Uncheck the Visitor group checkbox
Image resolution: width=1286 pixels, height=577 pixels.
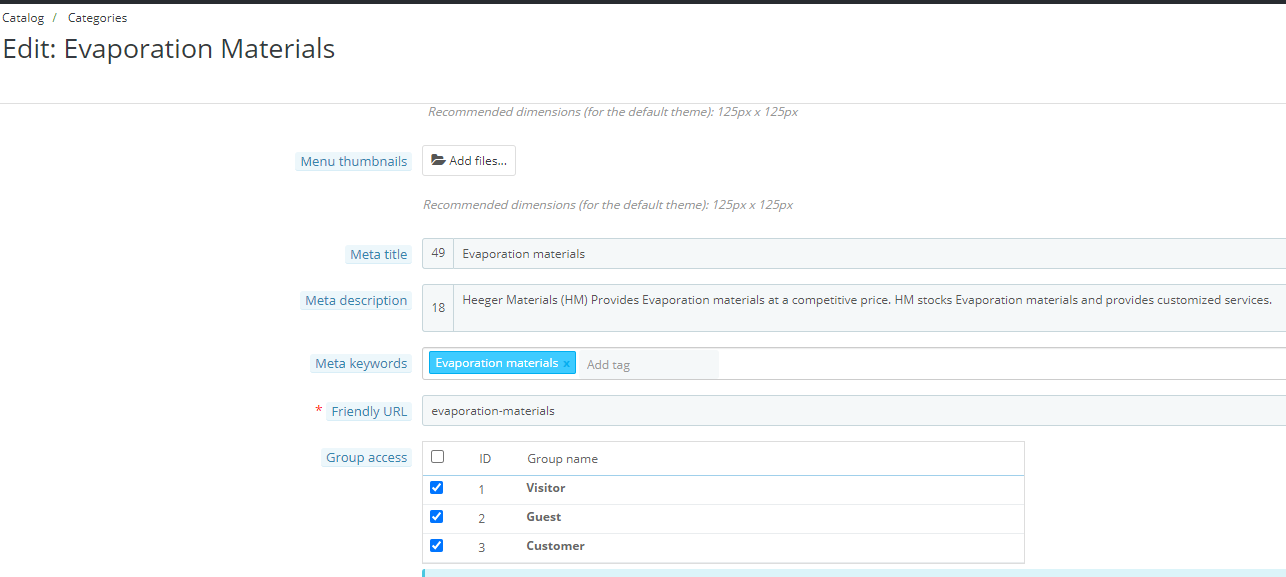(436, 488)
